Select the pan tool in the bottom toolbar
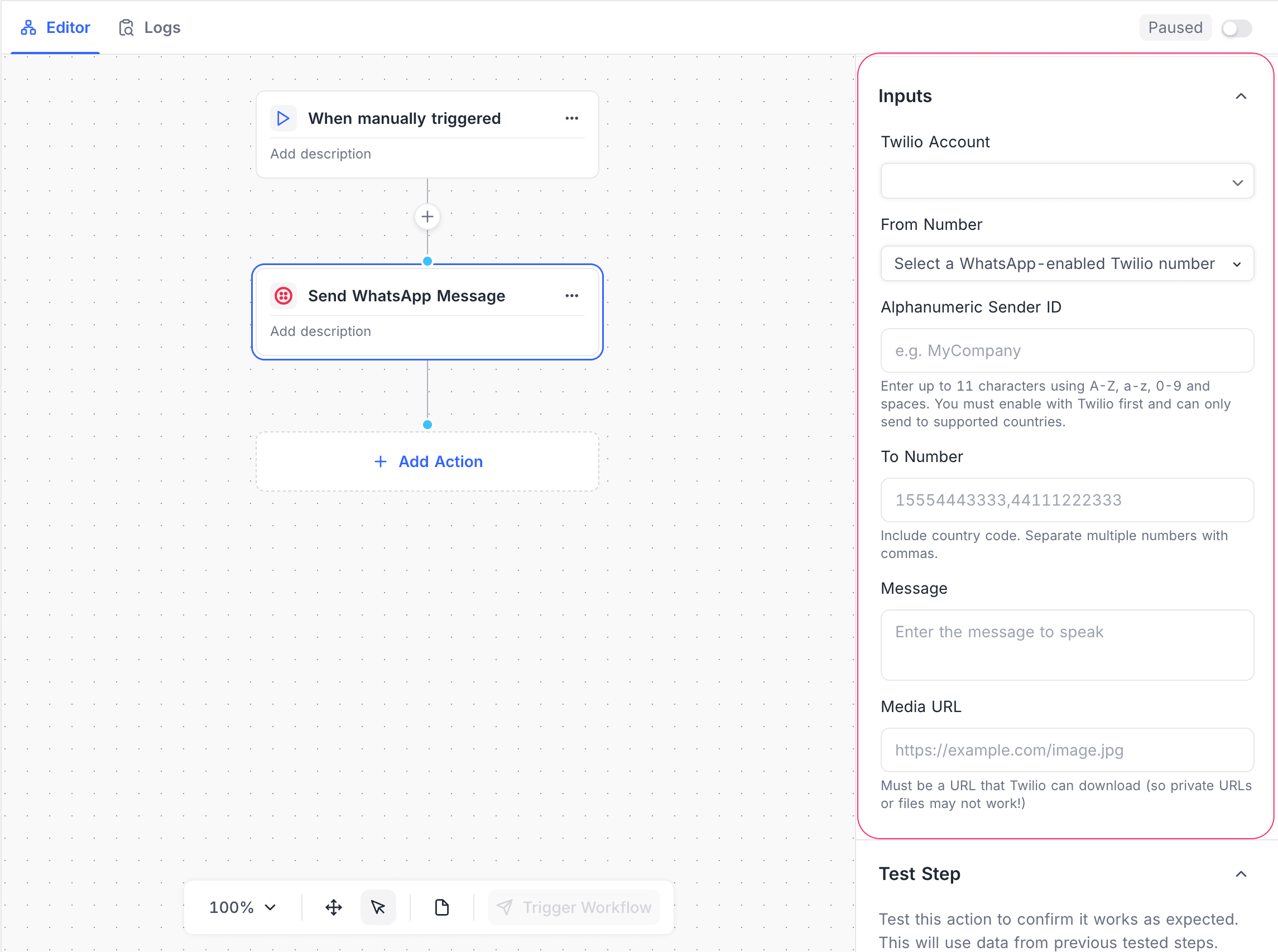Viewport: 1278px width, 952px height. click(x=332, y=906)
